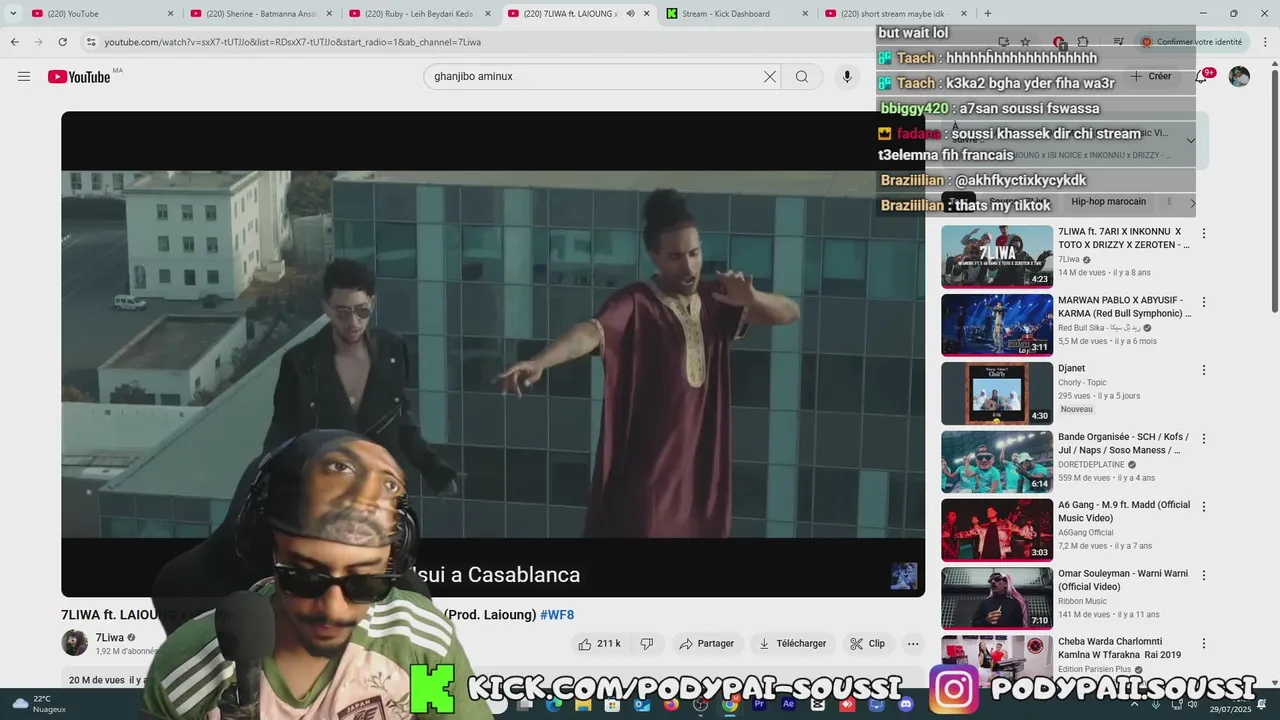Open the YouTube hamburger guide menu
This screenshot has height=720, width=1280.
point(24,77)
